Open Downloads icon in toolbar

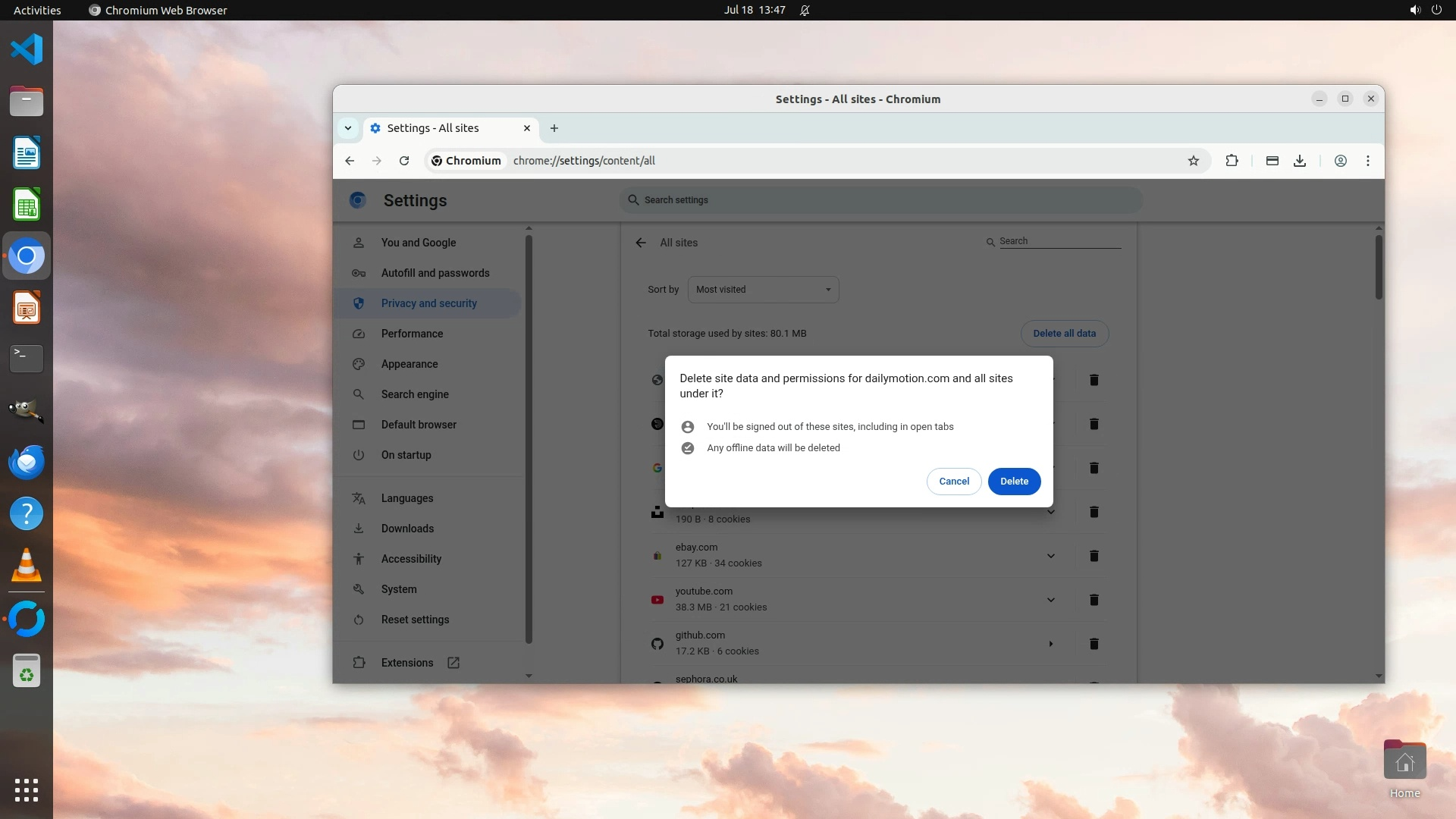1300,161
